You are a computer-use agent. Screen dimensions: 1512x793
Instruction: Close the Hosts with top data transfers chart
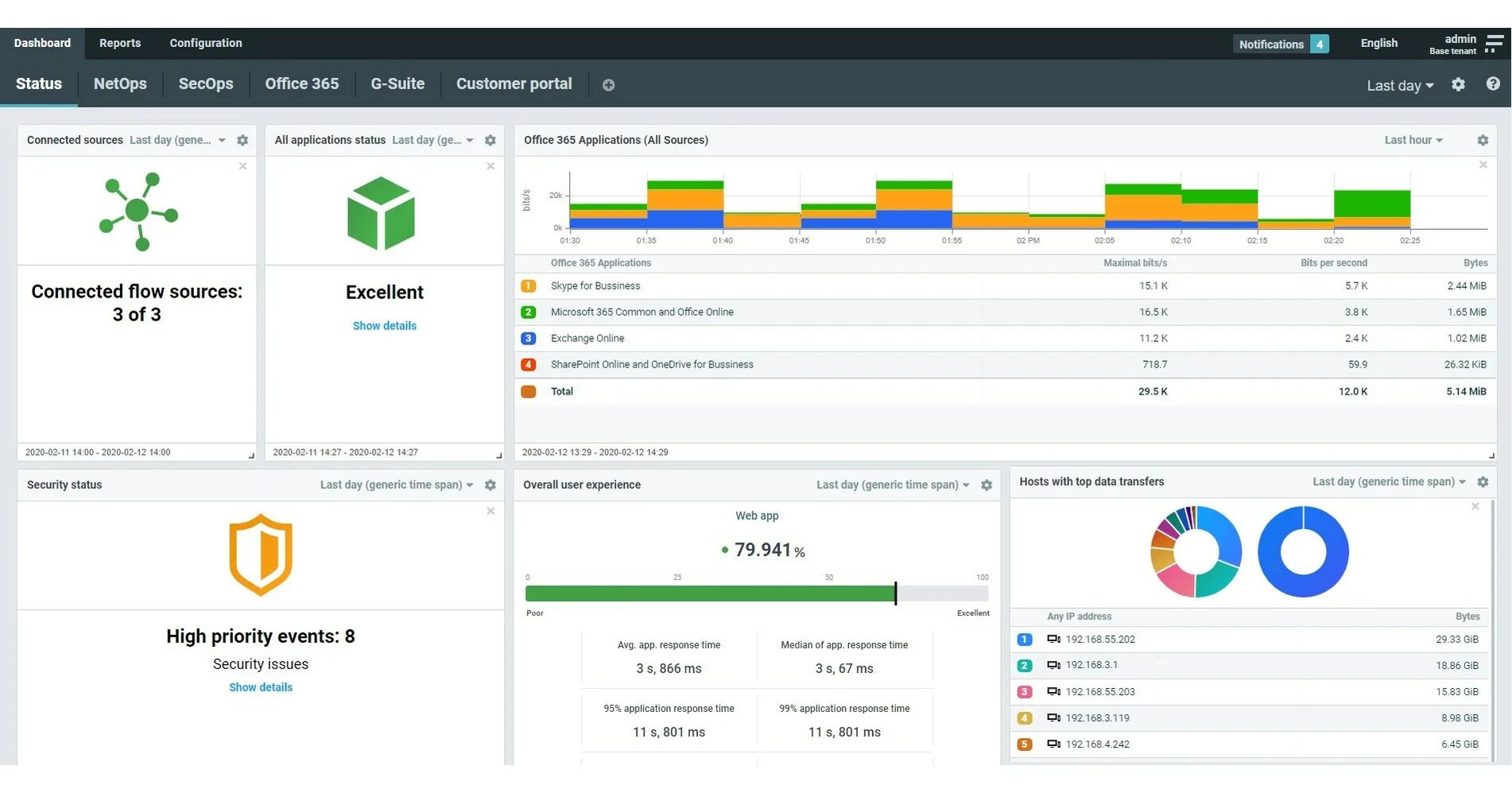click(1475, 506)
